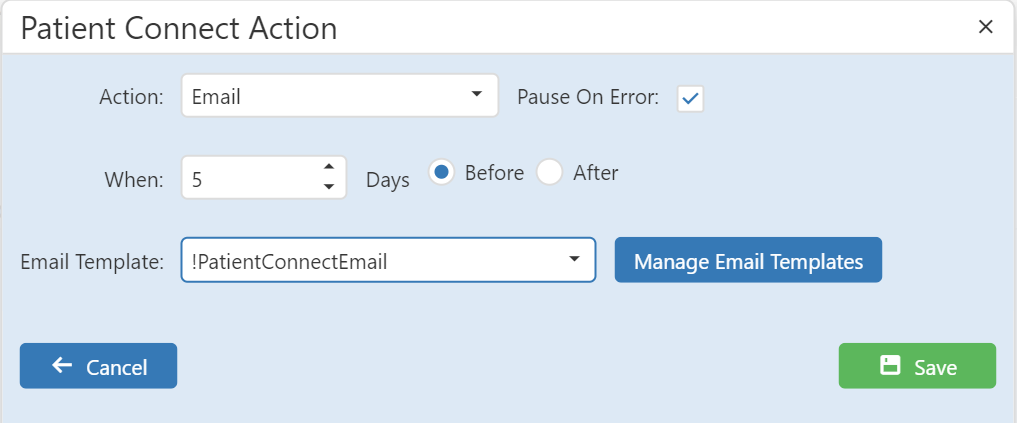Open the !PatientConnectEmail template selector

tap(389, 260)
